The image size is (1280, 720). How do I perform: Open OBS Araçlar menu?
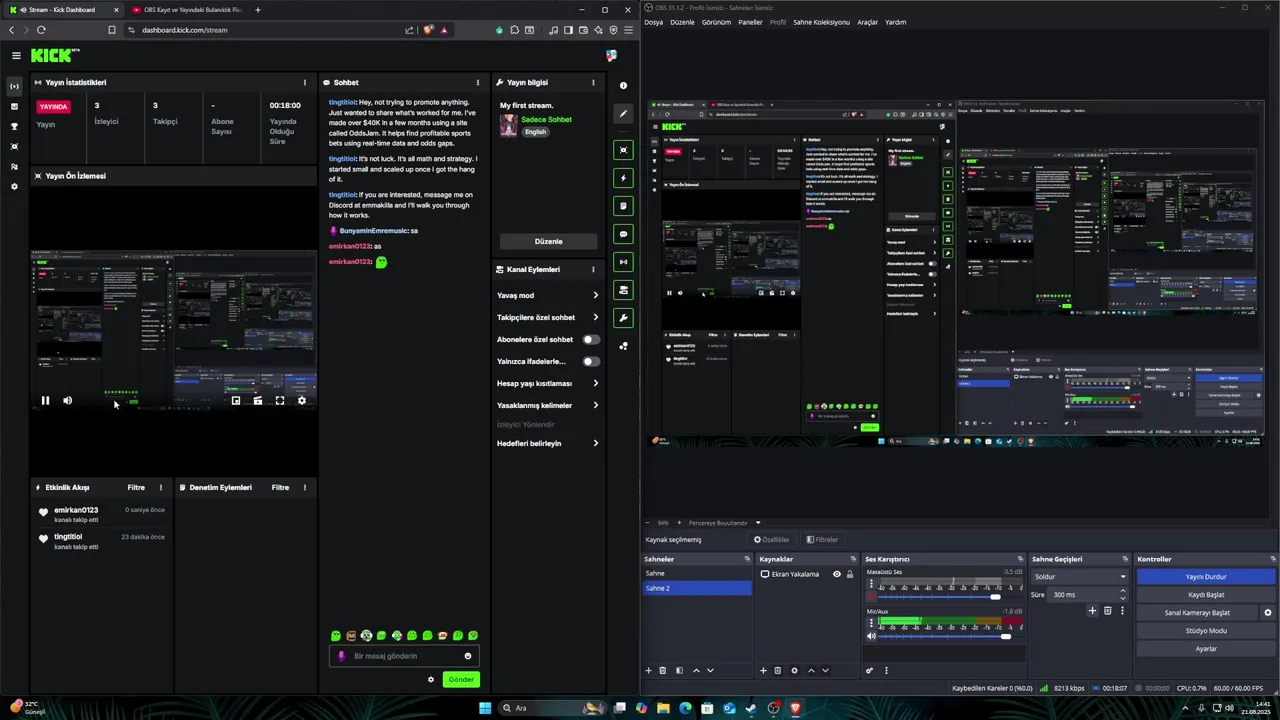click(x=867, y=22)
